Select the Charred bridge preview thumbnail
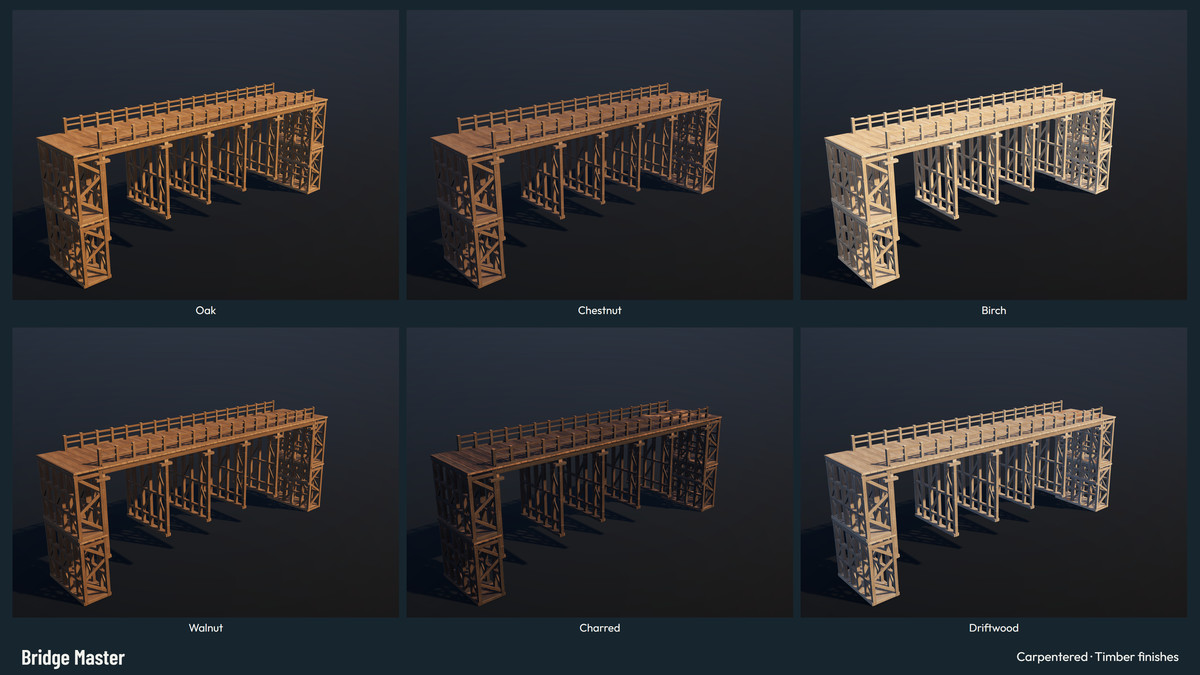1200x675 pixels. (600, 473)
